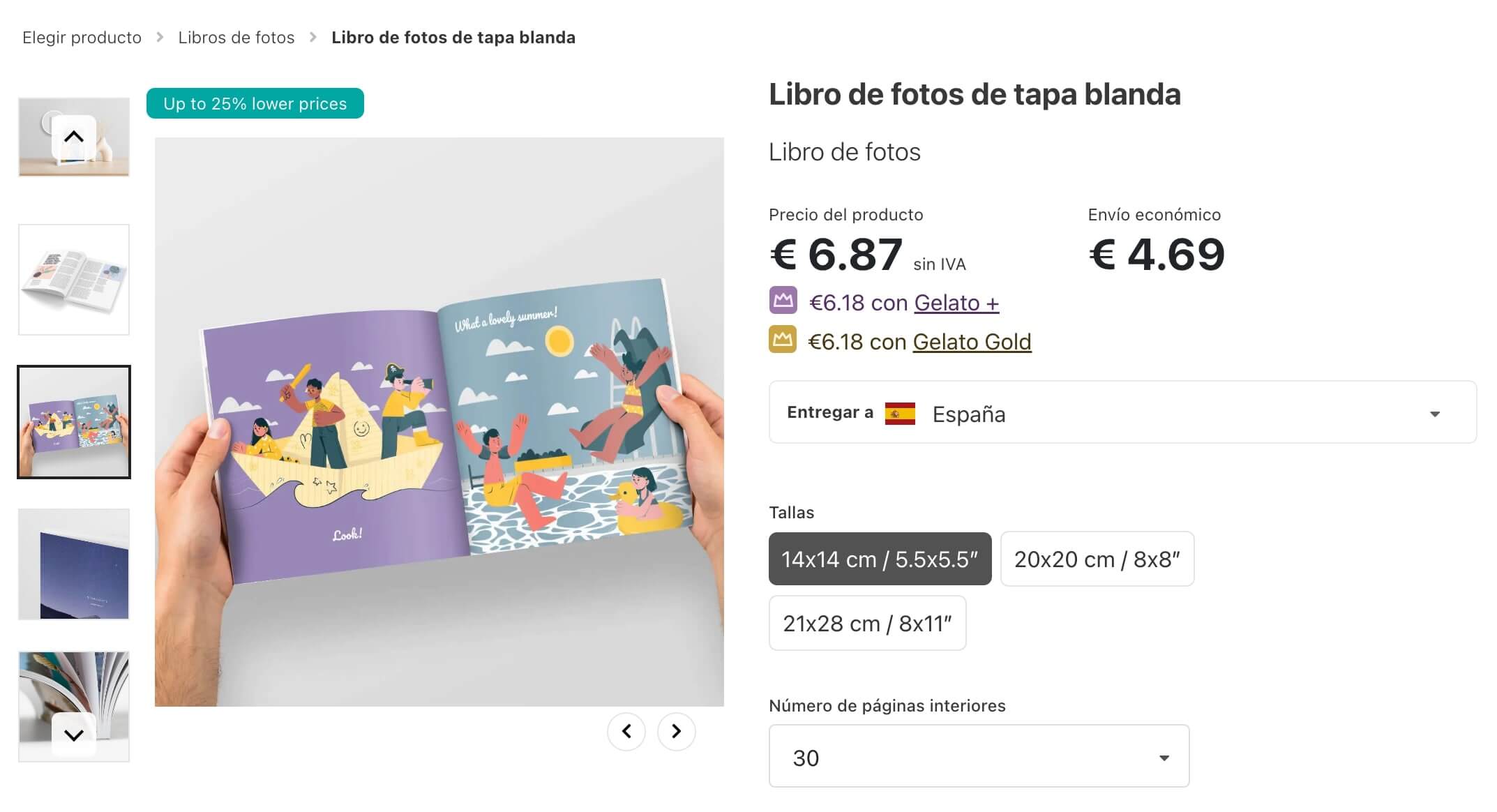Viewport: 1497px width, 812px height.
Task: Show the previous product image with the left arrow
Action: pos(626,731)
